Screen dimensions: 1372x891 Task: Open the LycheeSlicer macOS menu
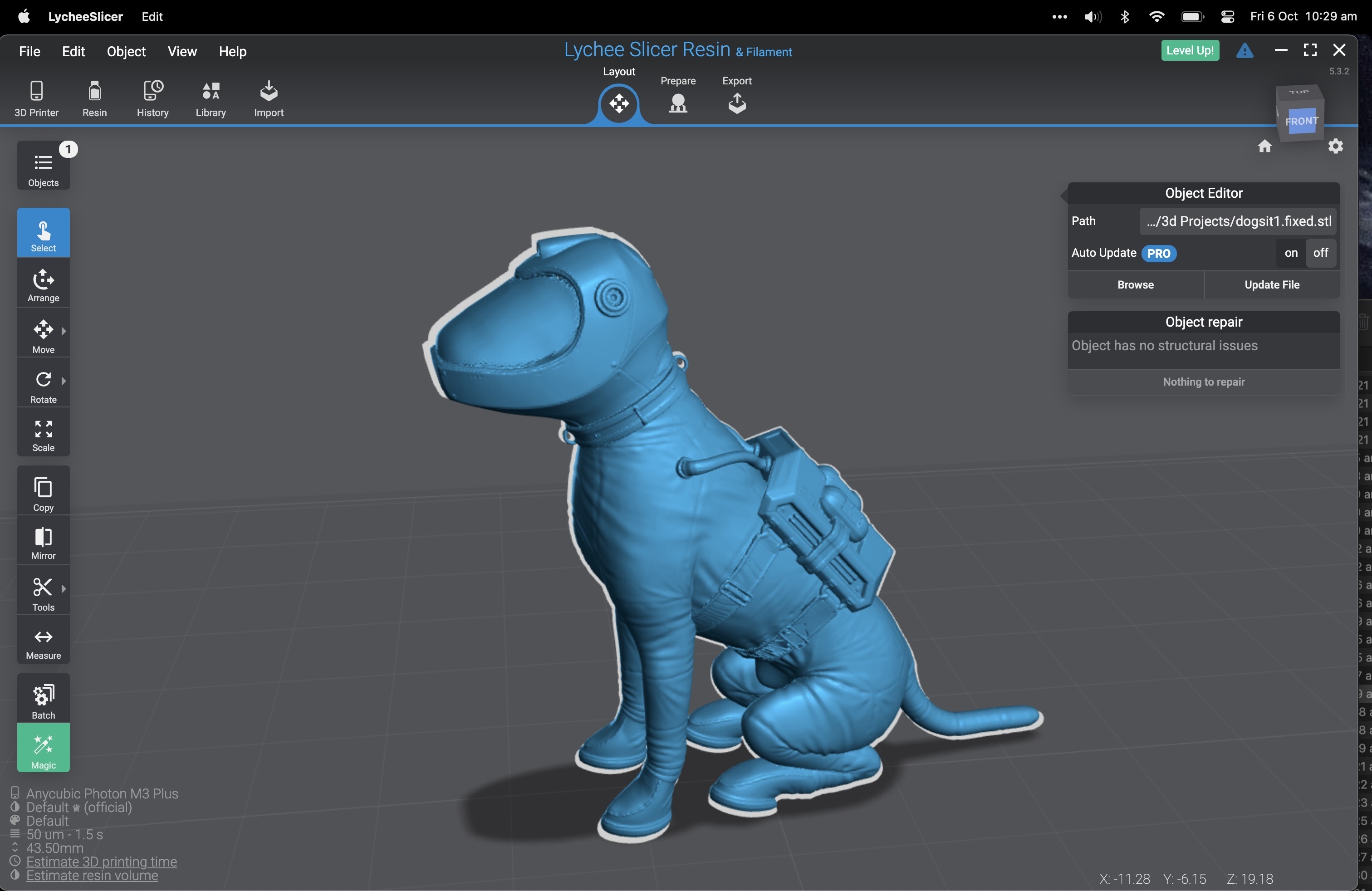[x=85, y=16]
